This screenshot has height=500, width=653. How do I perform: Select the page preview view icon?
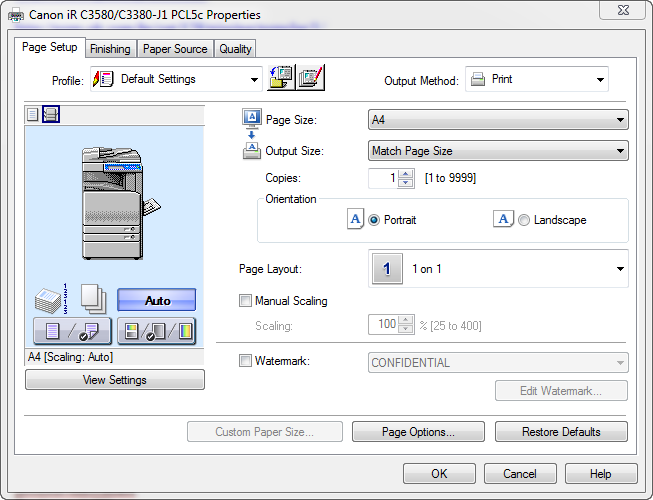point(32,114)
